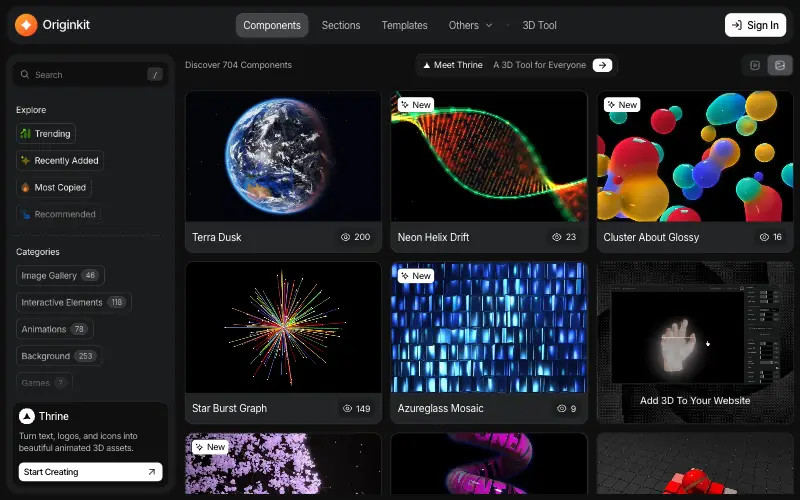Click the New badge on purple blossom card
This screenshot has width=800, height=500.
[x=210, y=447]
